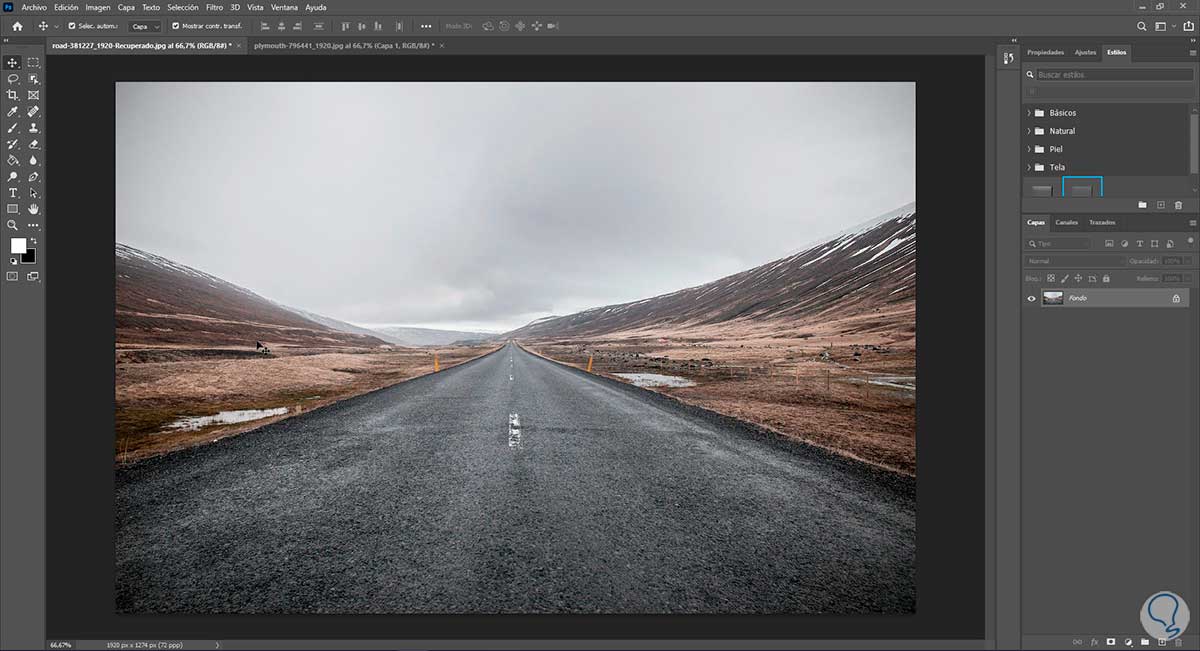Select the Rectangular Marquee tool
This screenshot has height=651, width=1200.
click(x=33, y=63)
